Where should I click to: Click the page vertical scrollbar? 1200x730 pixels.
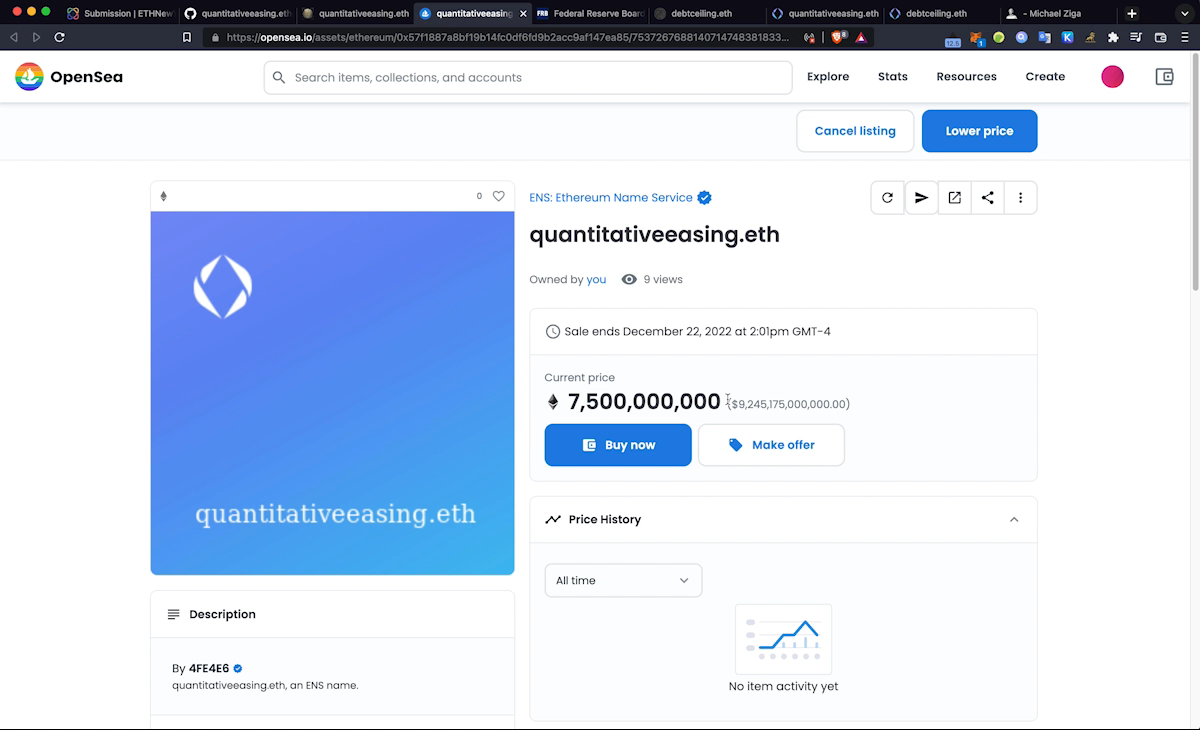point(1194,170)
